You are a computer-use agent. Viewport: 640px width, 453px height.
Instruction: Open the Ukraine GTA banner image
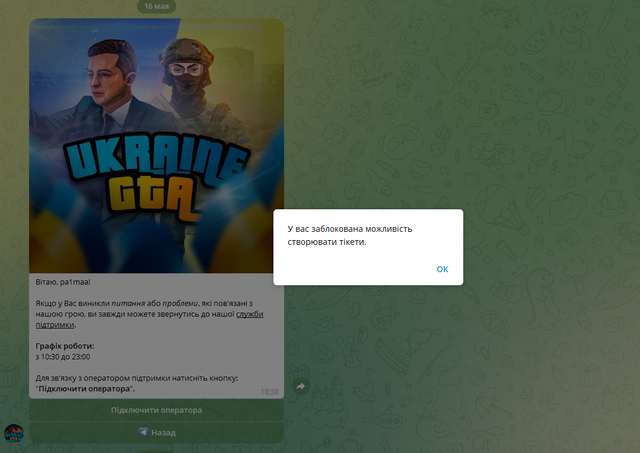156,146
